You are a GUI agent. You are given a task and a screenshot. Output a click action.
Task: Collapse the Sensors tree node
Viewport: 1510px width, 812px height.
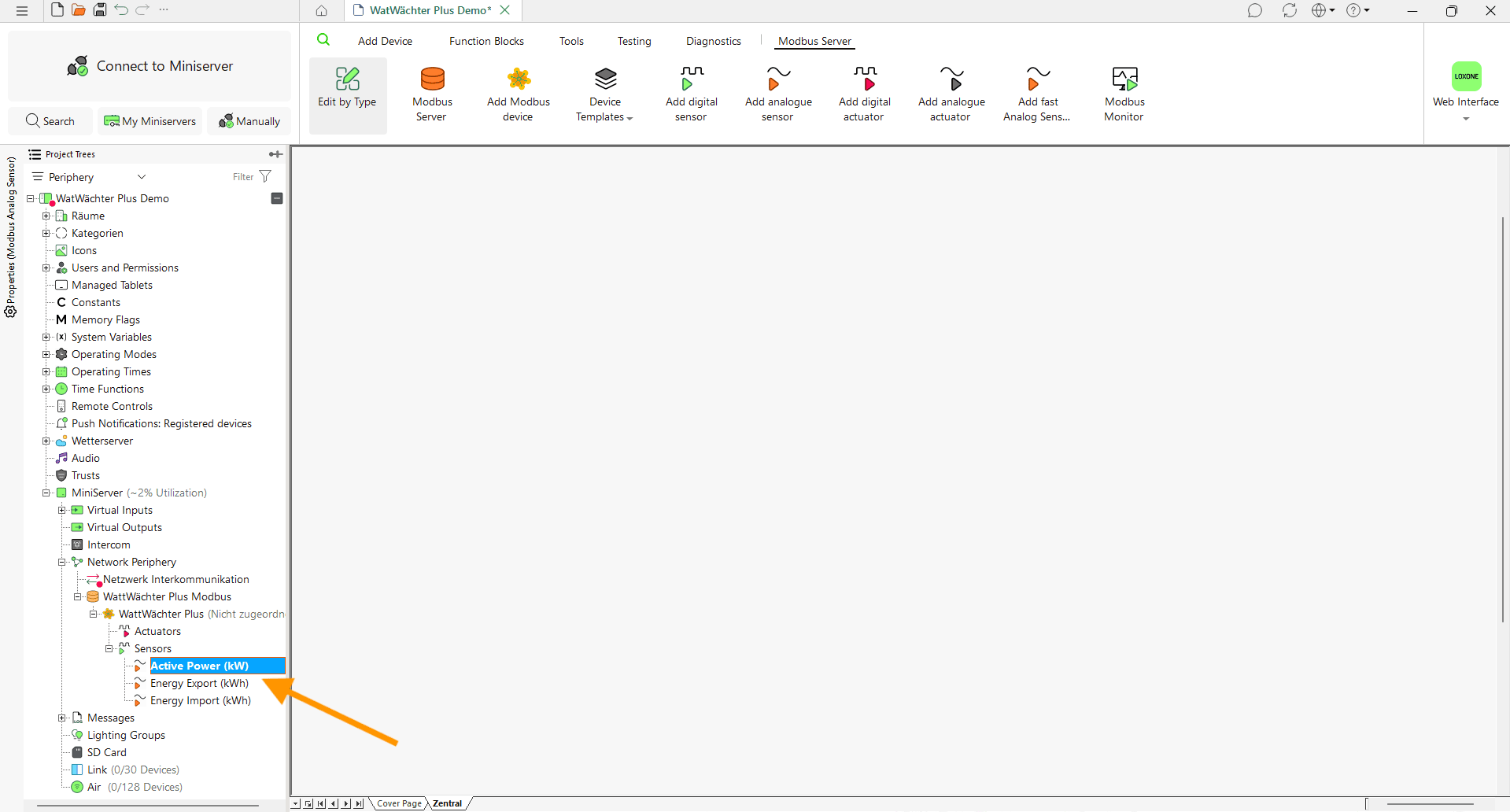109,648
